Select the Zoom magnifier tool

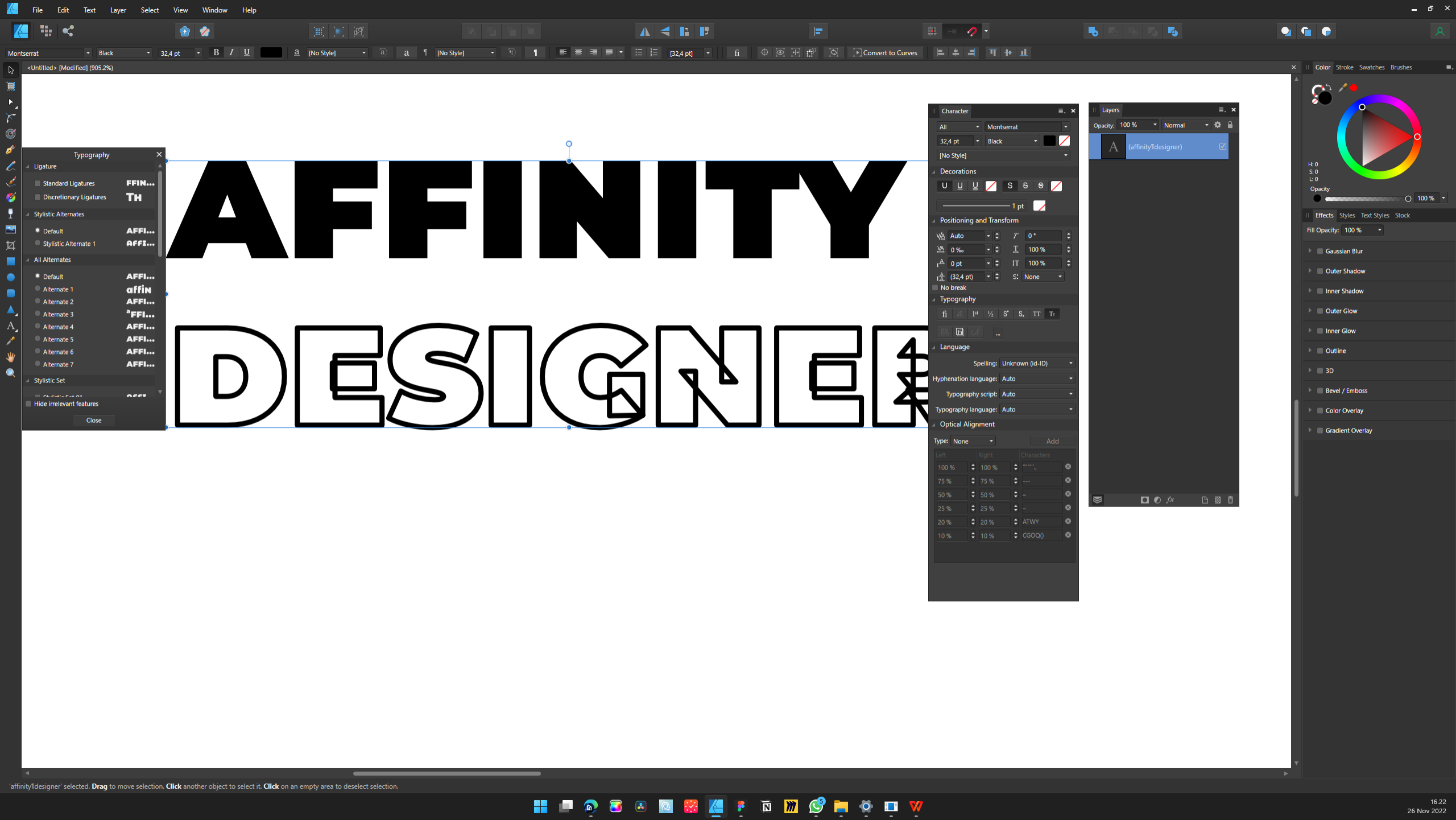pyautogui.click(x=10, y=373)
